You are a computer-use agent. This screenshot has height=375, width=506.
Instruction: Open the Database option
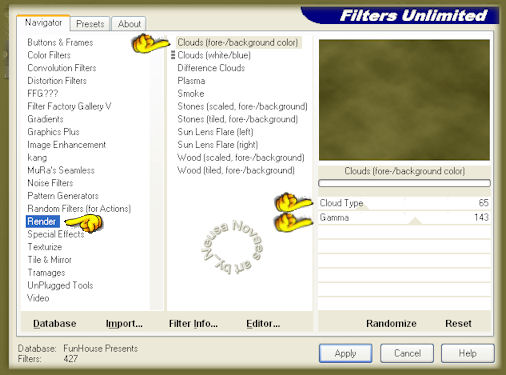(55, 323)
